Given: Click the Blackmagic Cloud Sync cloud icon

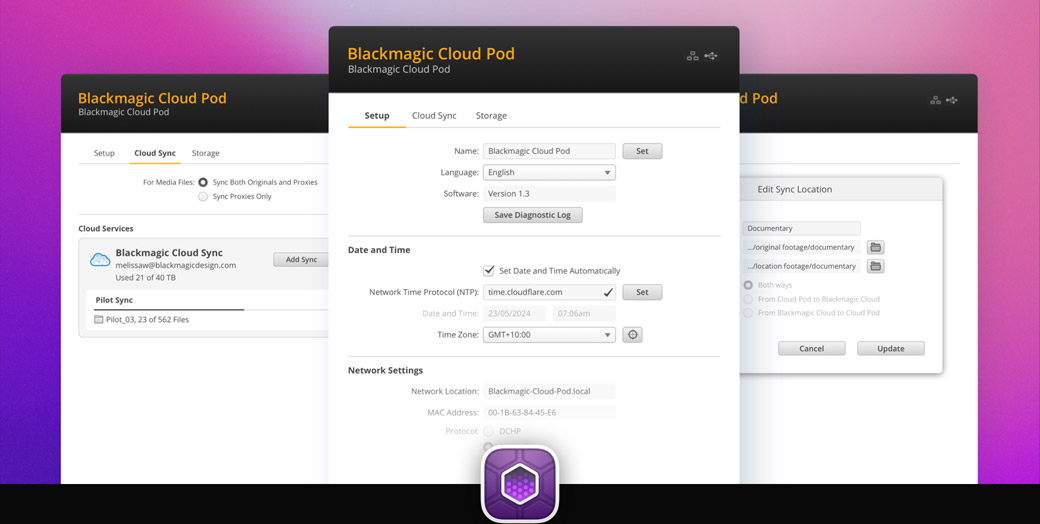Looking at the screenshot, I should [x=100, y=260].
